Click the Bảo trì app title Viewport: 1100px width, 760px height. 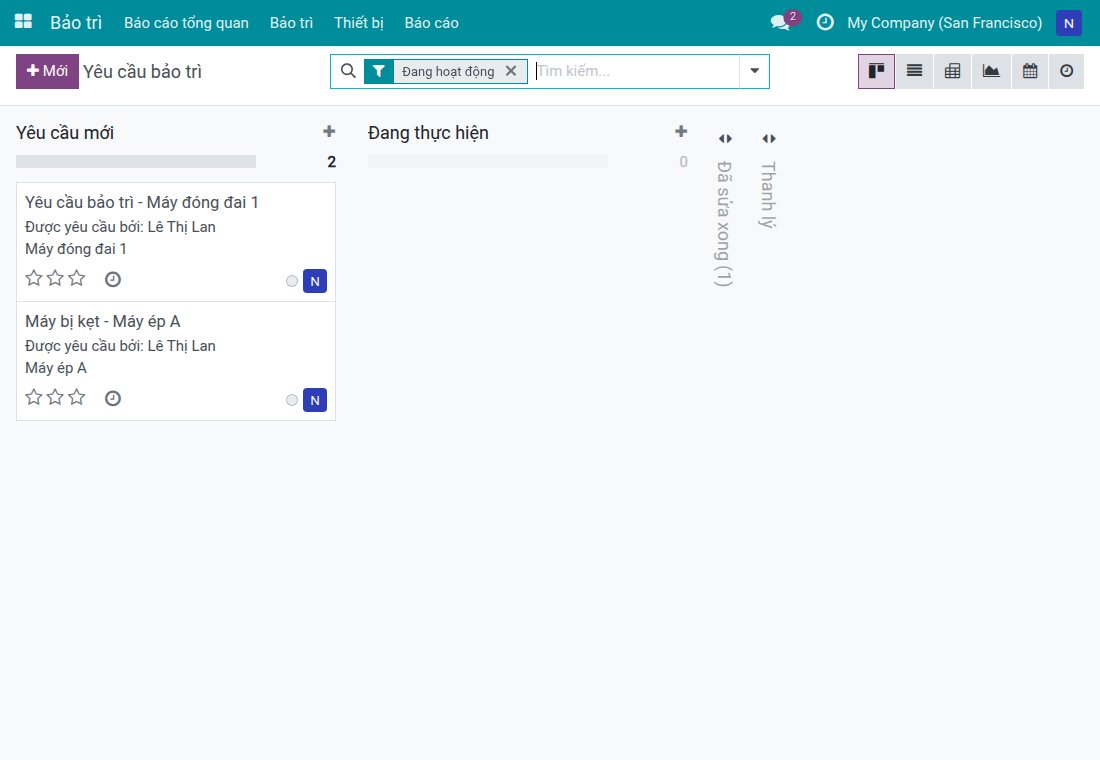[76, 22]
